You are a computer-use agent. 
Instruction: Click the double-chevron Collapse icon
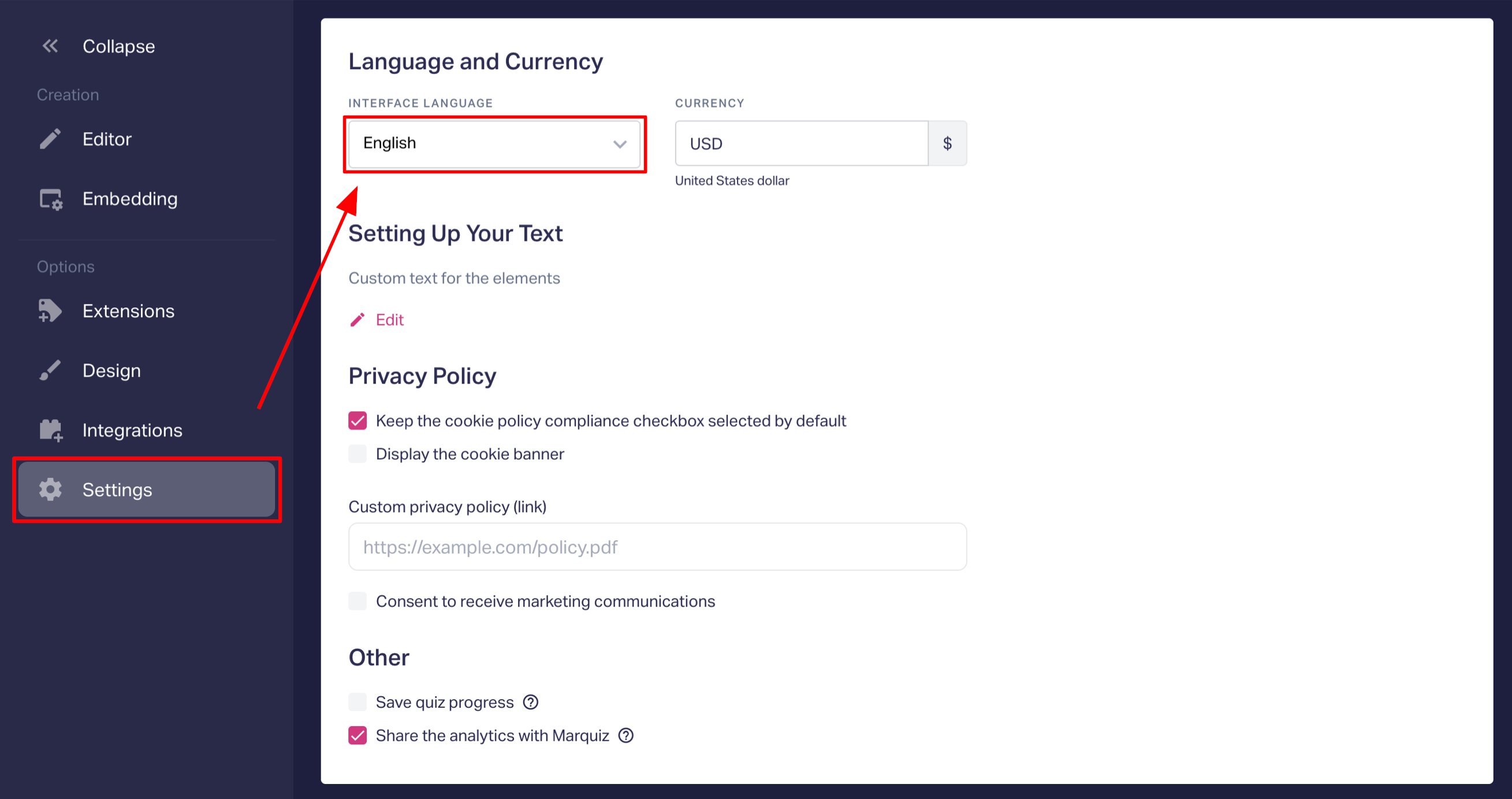[x=50, y=46]
